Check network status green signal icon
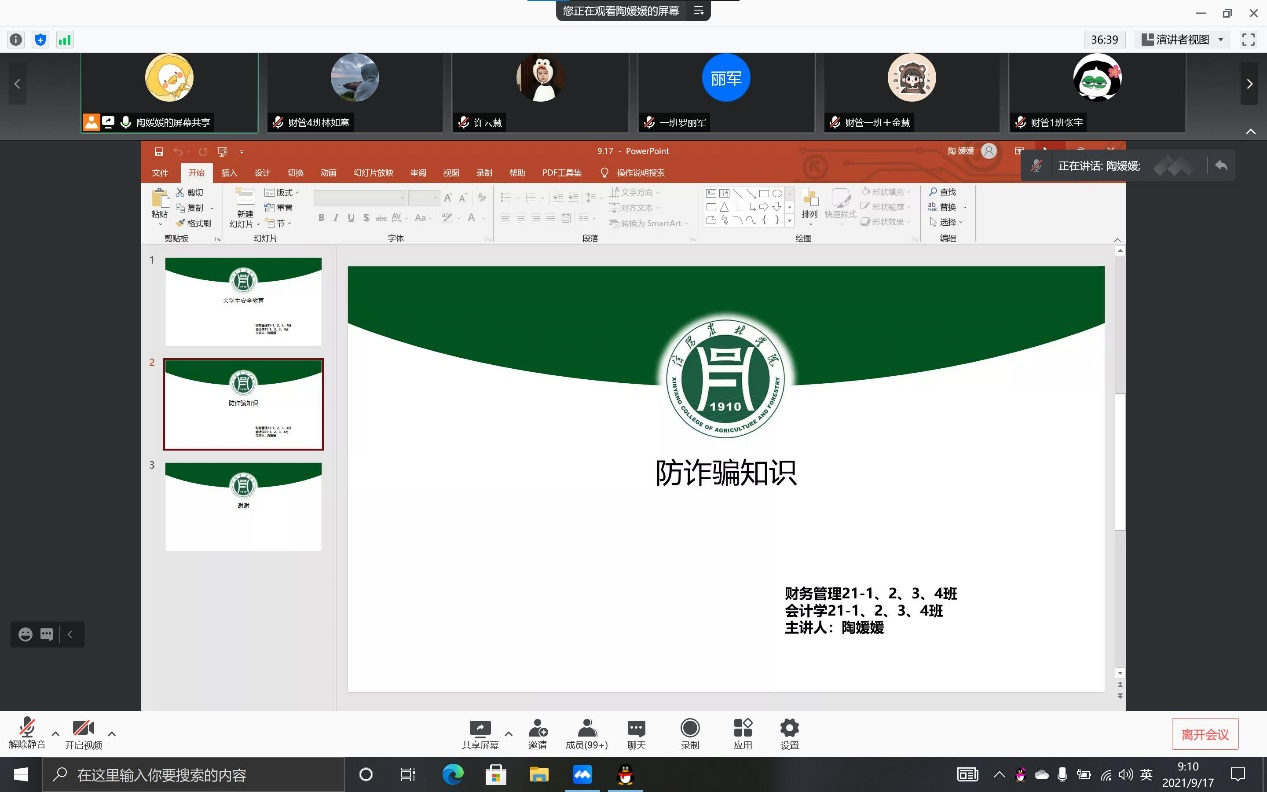The height and width of the screenshot is (792, 1267). click(x=64, y=40)
